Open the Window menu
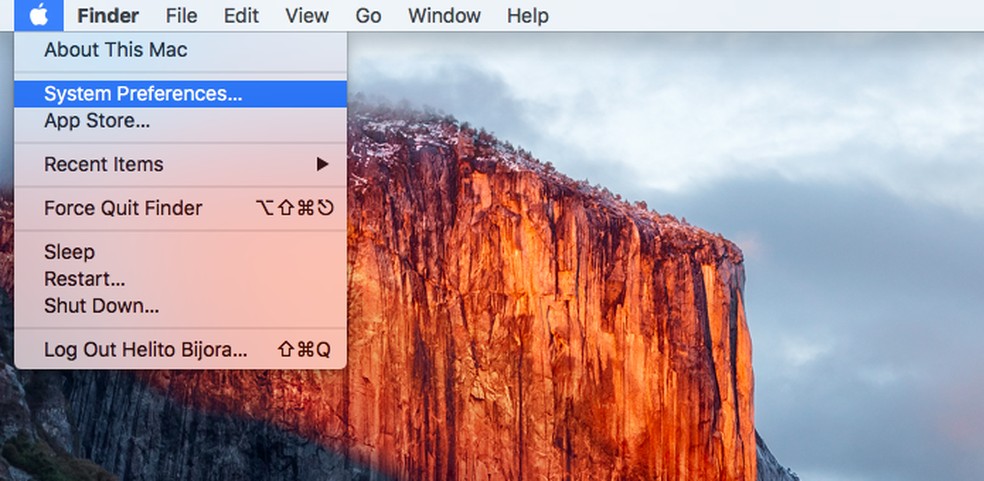984x481 pixels. [444, 15]
